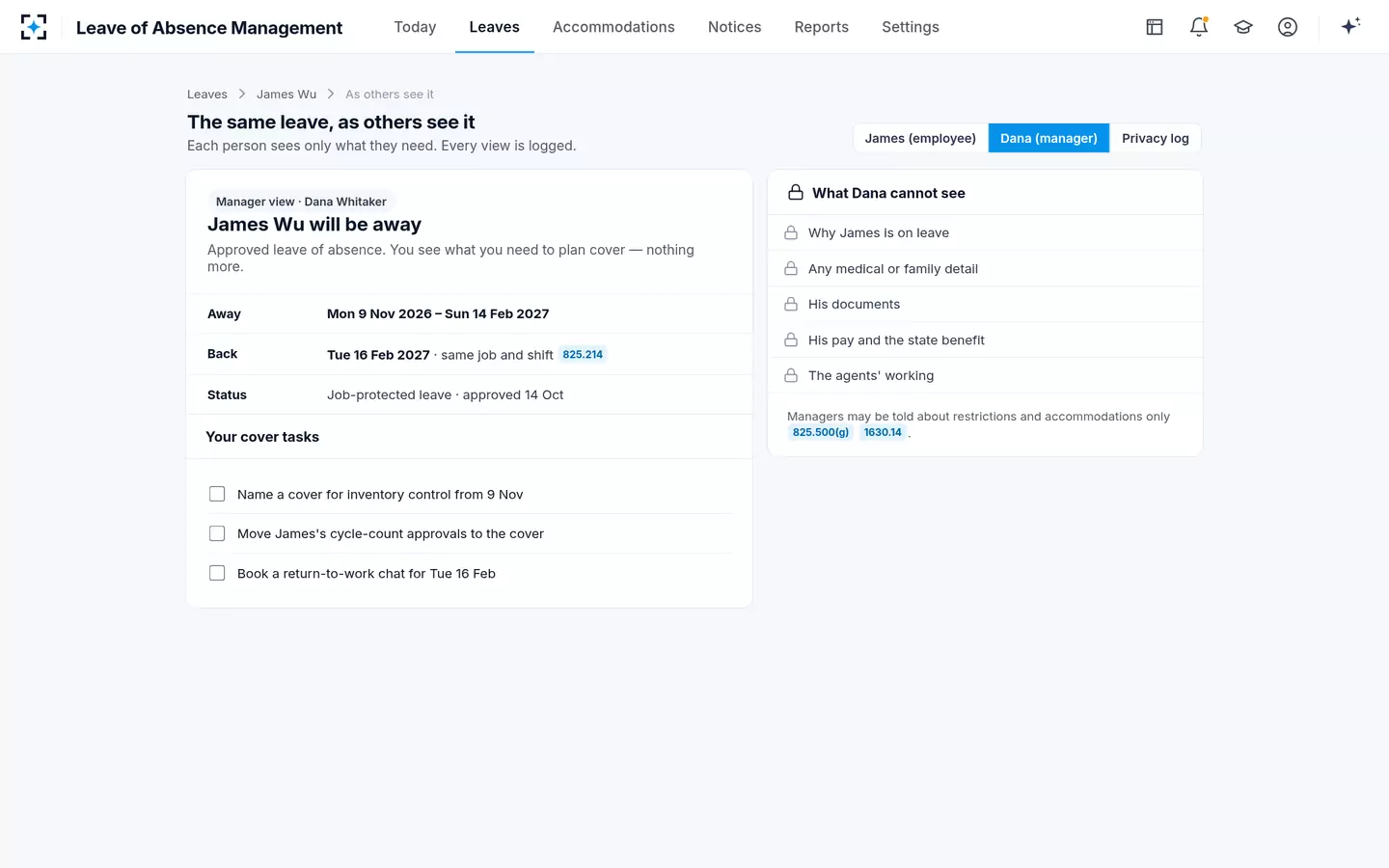Click the app logo icon

coord(34,27)
